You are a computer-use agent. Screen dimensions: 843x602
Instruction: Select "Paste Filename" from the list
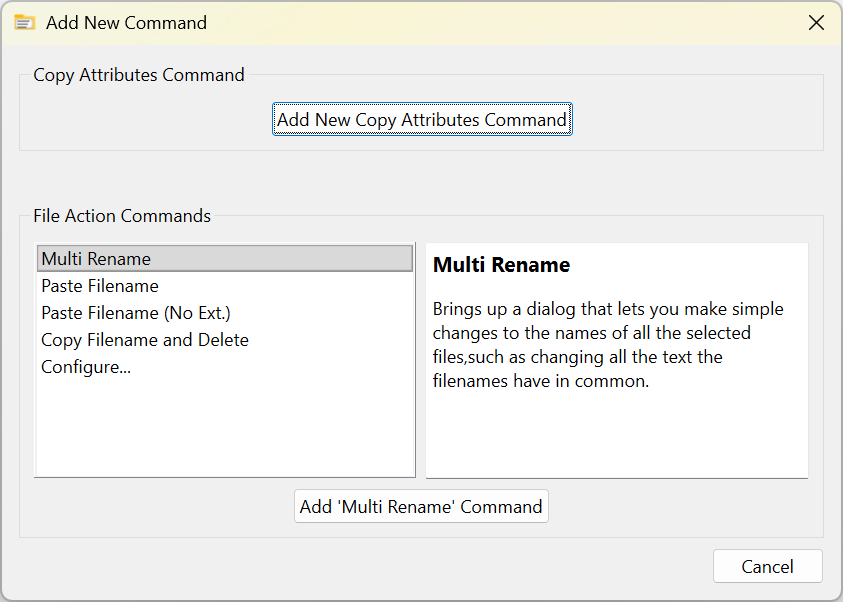(99, 286)
